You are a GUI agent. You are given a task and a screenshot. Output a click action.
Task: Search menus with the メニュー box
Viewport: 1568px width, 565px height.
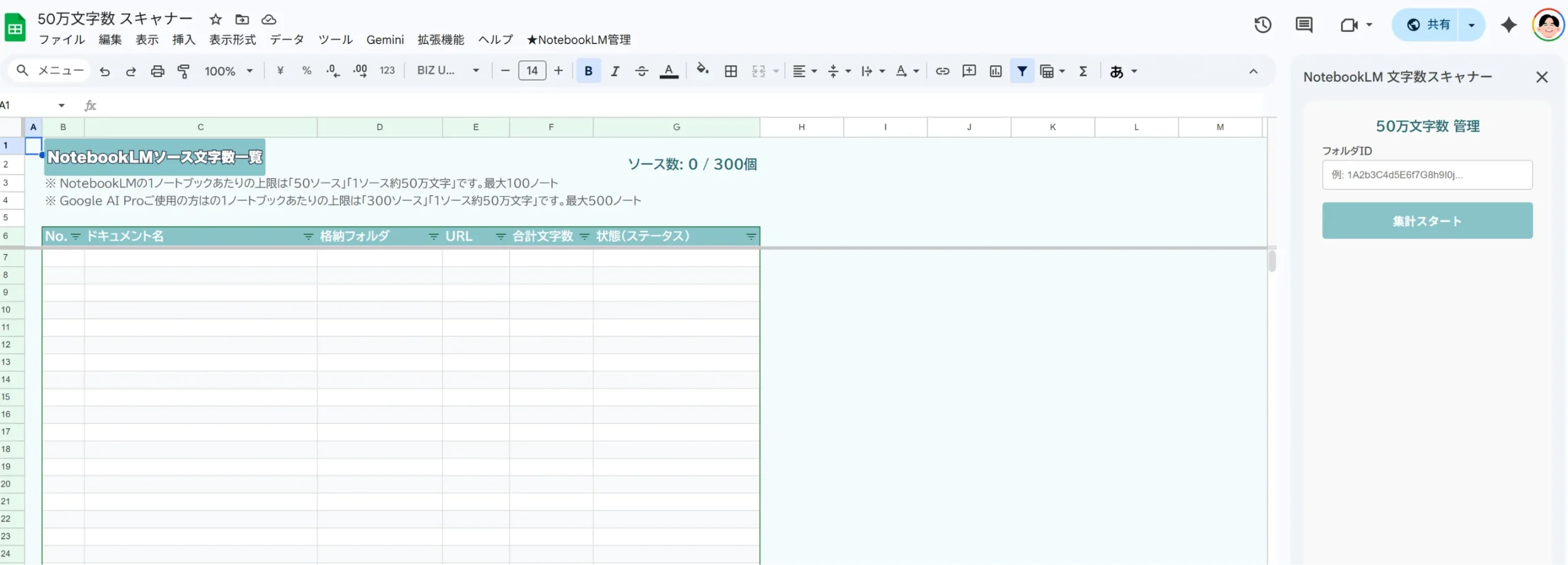pos(50,71)
